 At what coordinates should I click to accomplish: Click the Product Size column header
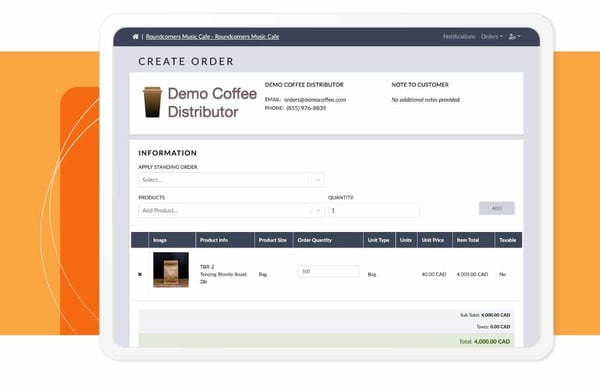(272, 240)
